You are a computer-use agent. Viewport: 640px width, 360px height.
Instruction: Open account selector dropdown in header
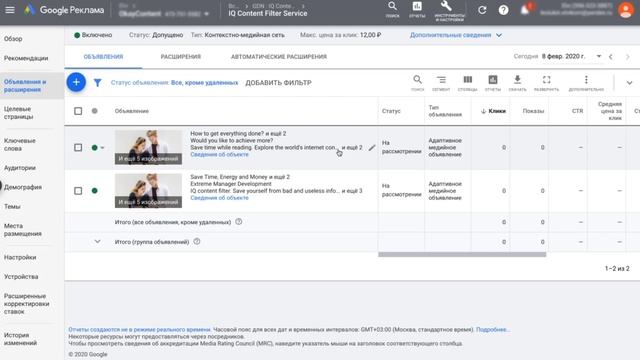pos(206,14)
